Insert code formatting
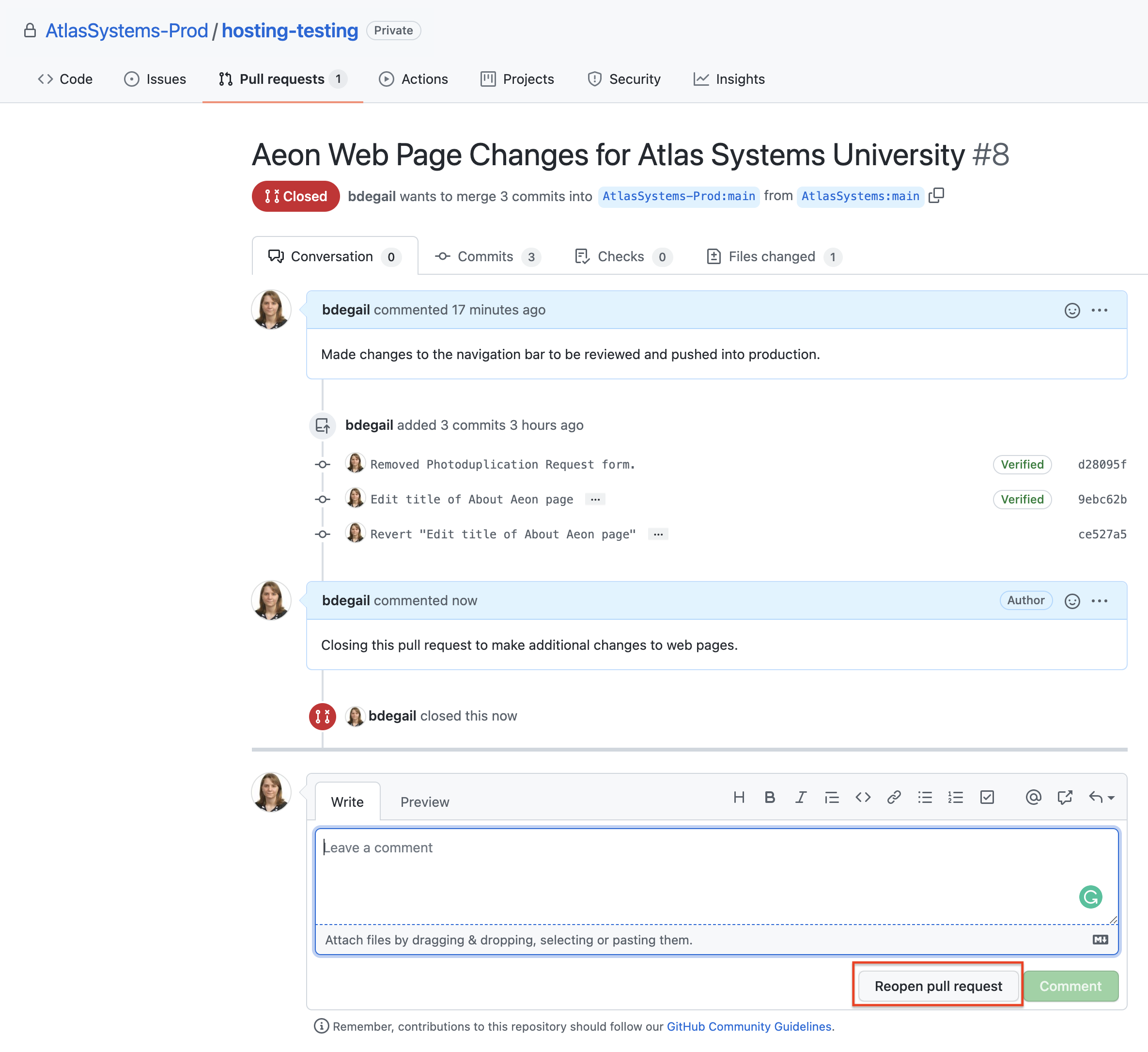Image resolution: width=1148 pixels, height=1052 pixels. [x=863, y=798]
